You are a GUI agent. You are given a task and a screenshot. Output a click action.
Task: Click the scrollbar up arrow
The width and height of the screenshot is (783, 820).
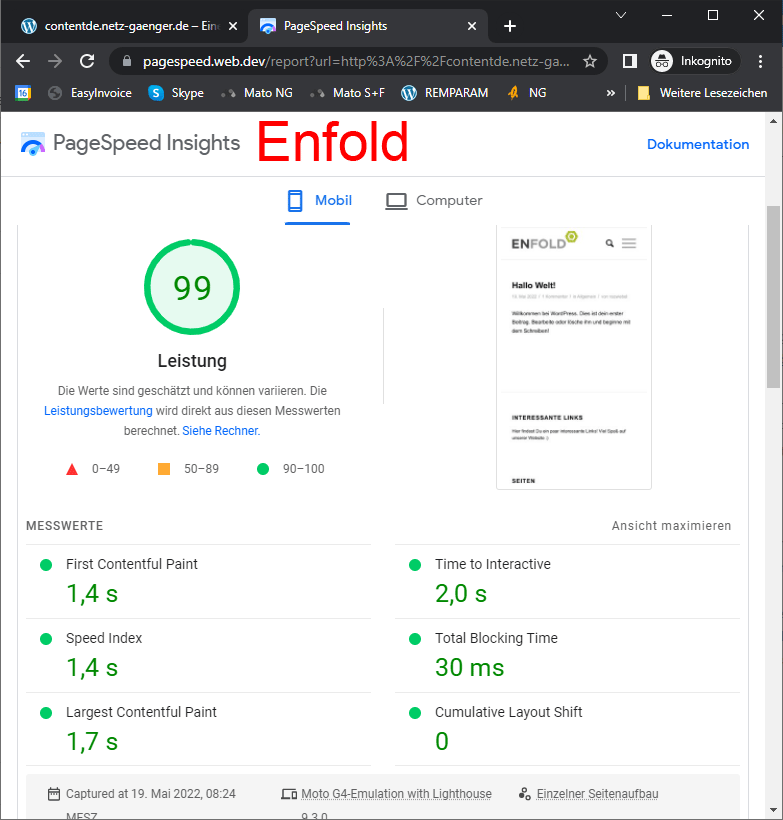(774, 121)
